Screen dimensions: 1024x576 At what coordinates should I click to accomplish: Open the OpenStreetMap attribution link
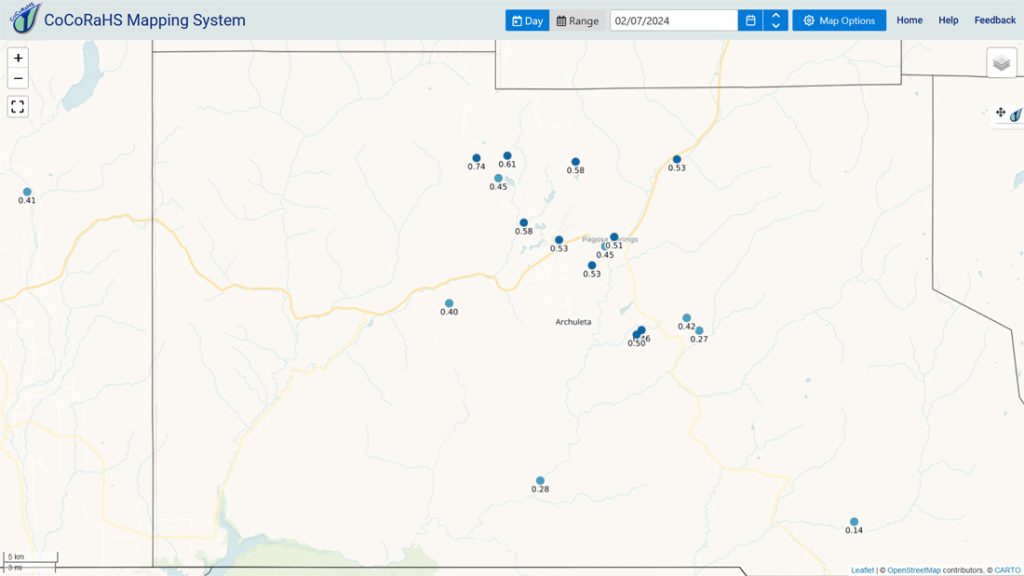click(x=914, y=570)
